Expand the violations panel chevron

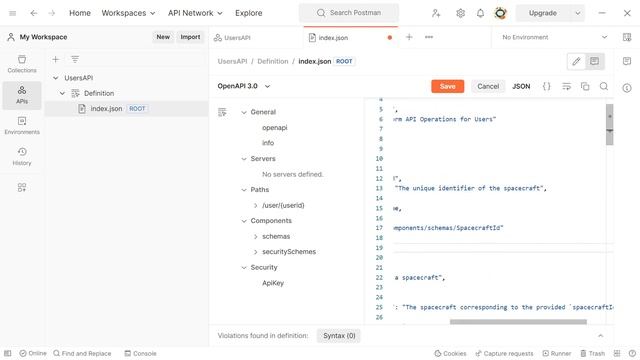coord(600,336)
